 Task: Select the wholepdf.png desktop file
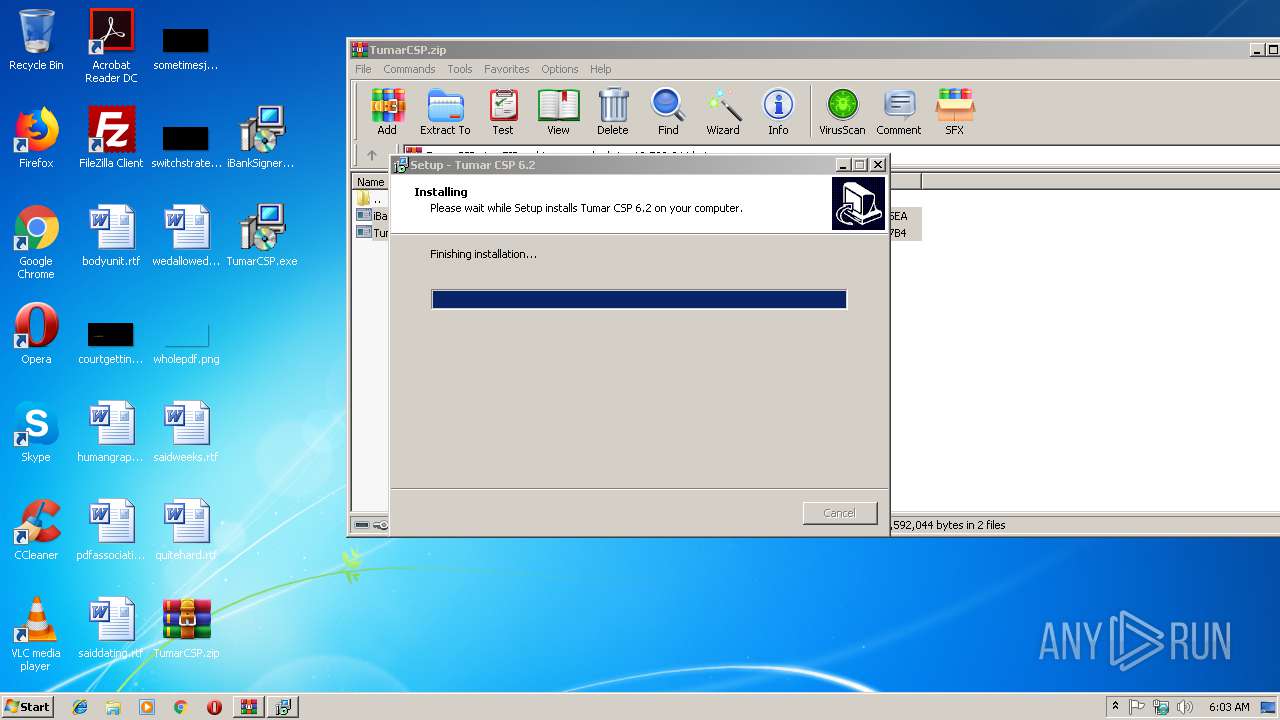(x=186, y=342)
